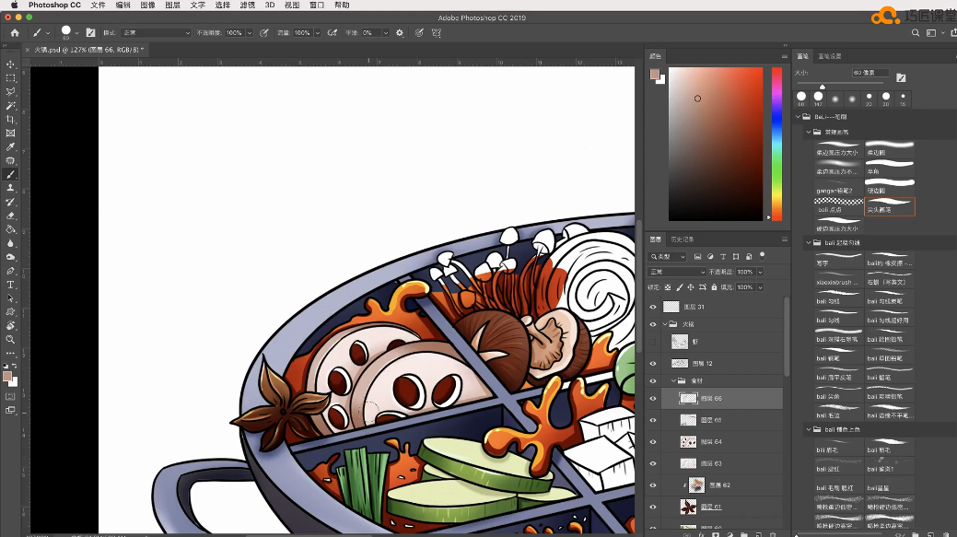Select the History Brush tool

[x=10, y=202]
